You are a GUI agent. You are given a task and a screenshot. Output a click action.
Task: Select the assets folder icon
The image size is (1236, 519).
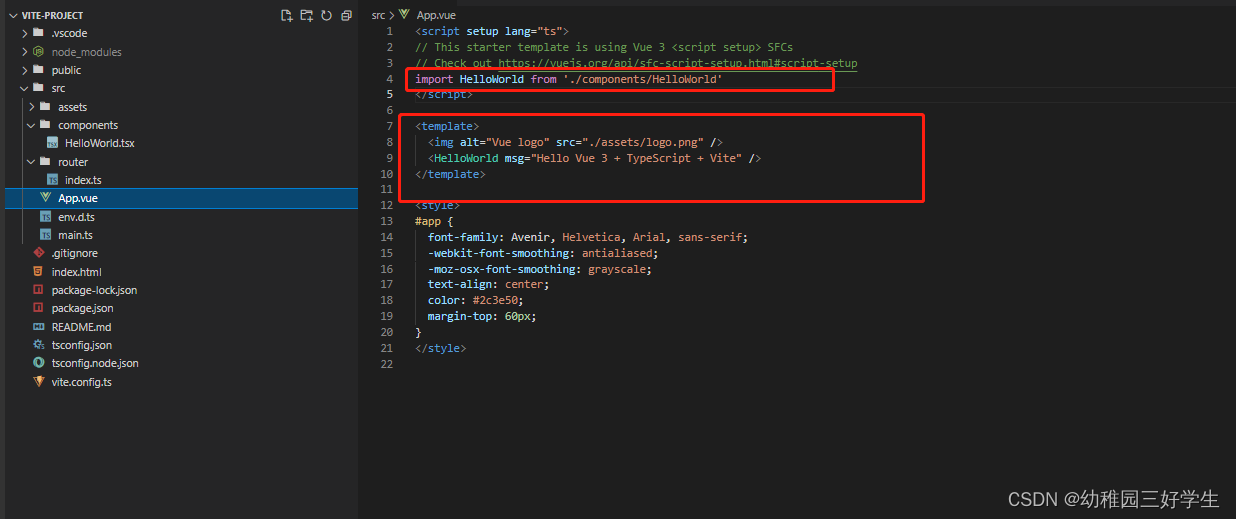45,106
